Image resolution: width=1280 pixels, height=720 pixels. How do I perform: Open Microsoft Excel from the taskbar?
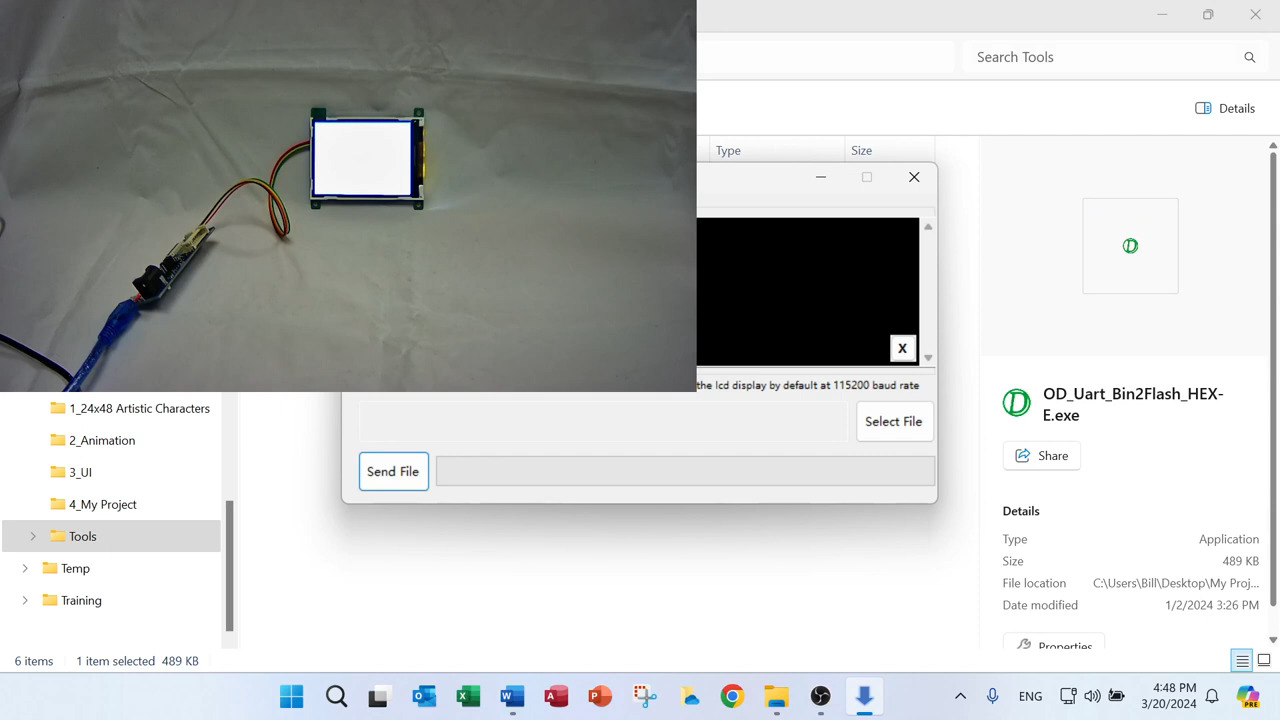point(468,696)
